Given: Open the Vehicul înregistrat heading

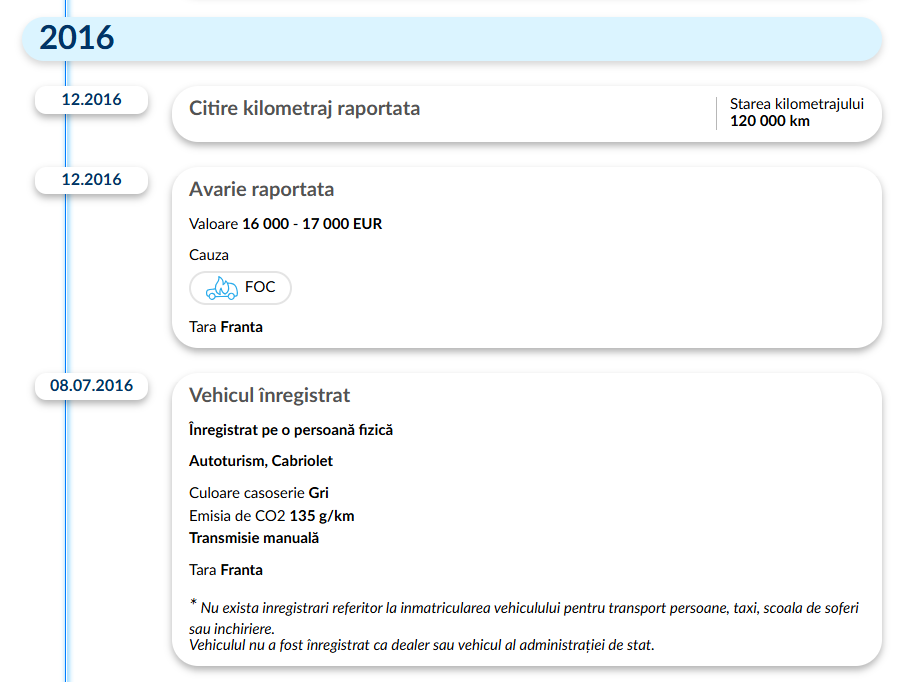Looking at the screenshot, I should (269, 396).
